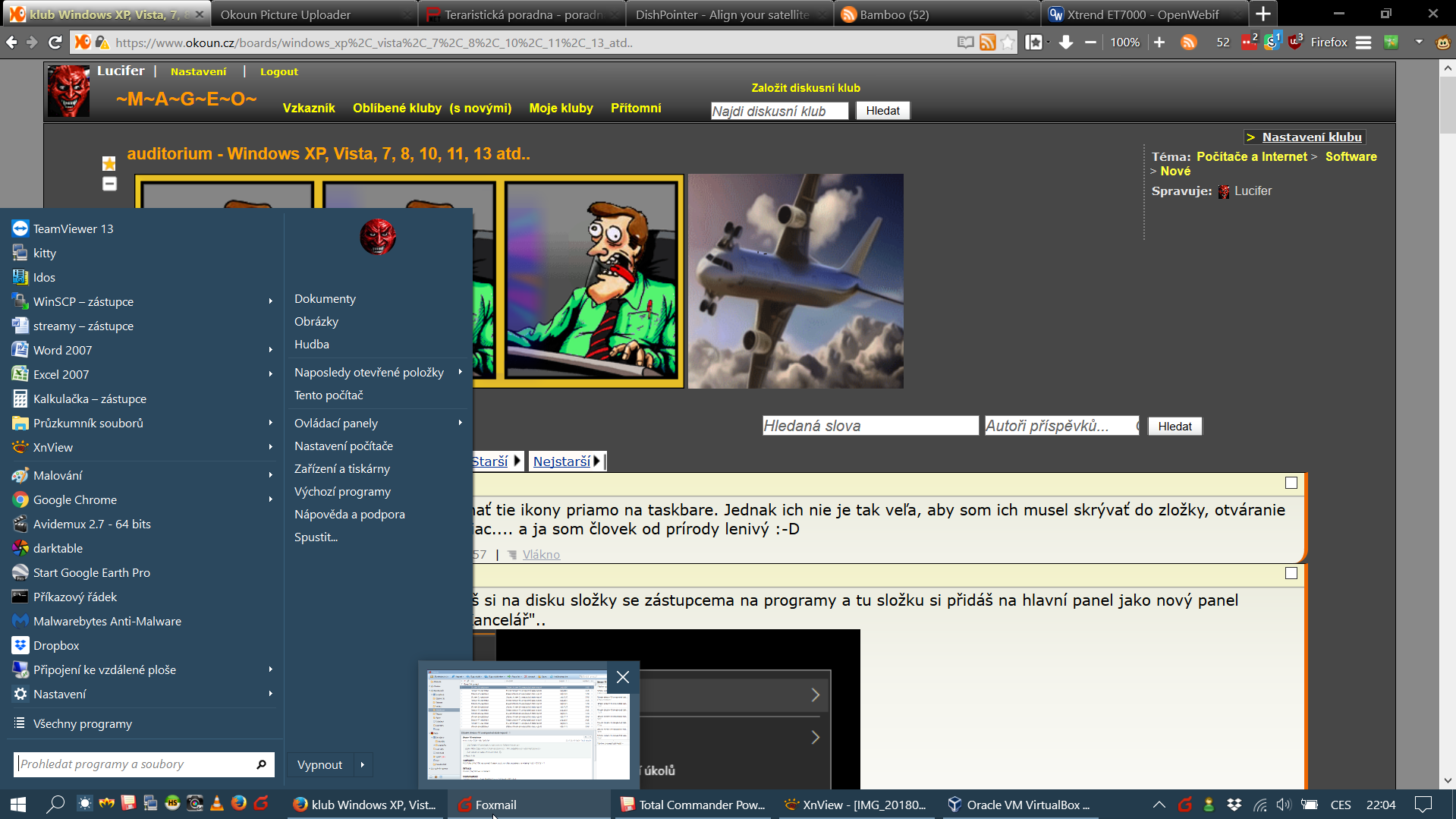This screenshot has height=819, width=1456.
Task: Switch to the Bamboo (52) tab
Action: click(935, 14)
